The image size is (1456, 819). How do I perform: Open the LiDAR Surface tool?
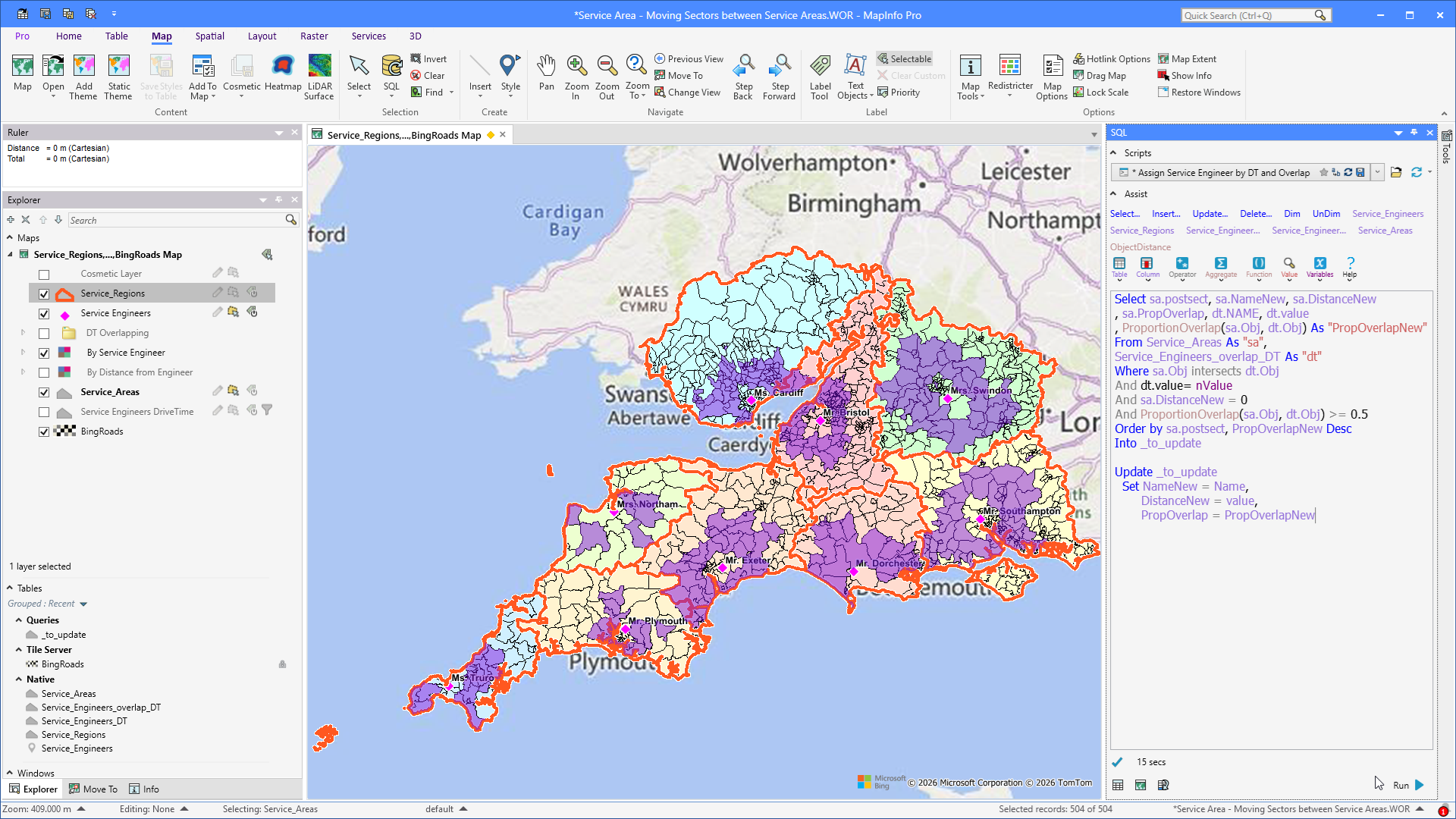coord(319,77)
